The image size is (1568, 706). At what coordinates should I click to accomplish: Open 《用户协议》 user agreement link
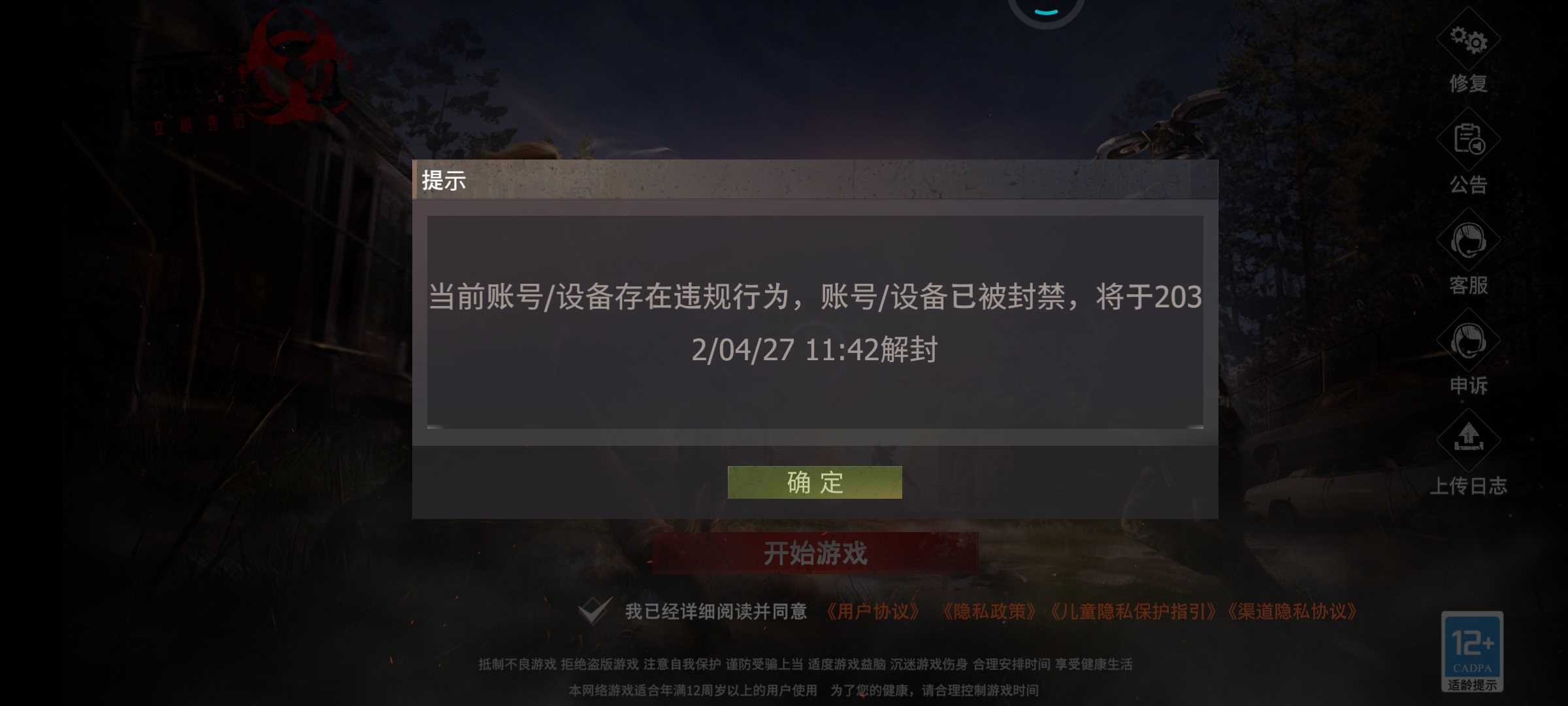pyautogui.click(x=873, y=612)
